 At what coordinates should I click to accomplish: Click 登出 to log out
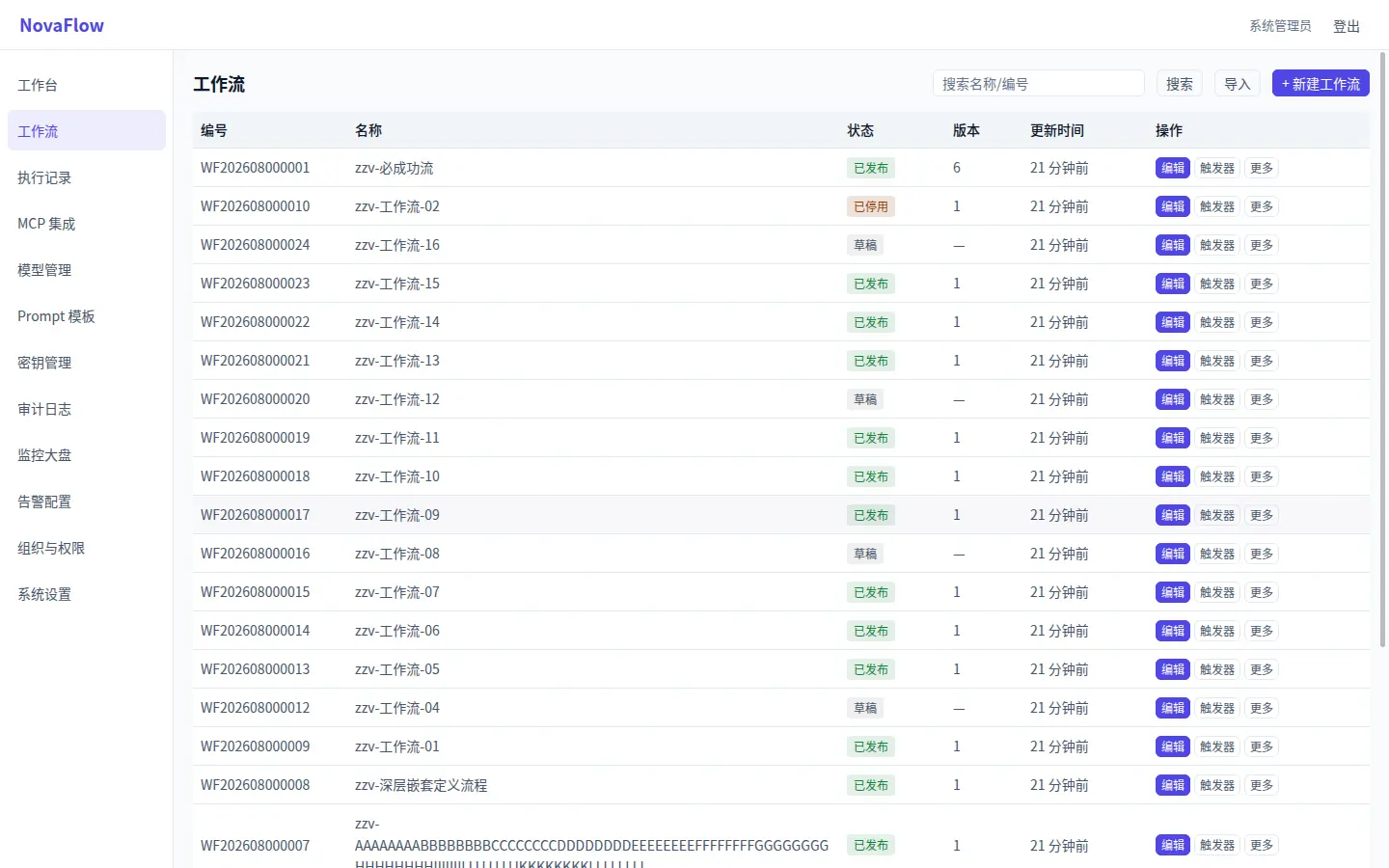point(1347,26)
